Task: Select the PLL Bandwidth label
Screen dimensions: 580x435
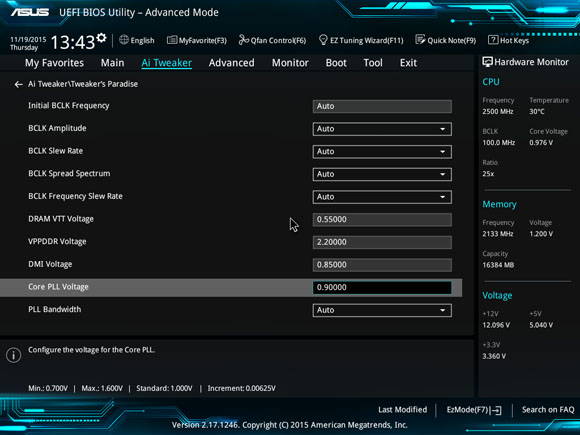Action: (54, 309)
